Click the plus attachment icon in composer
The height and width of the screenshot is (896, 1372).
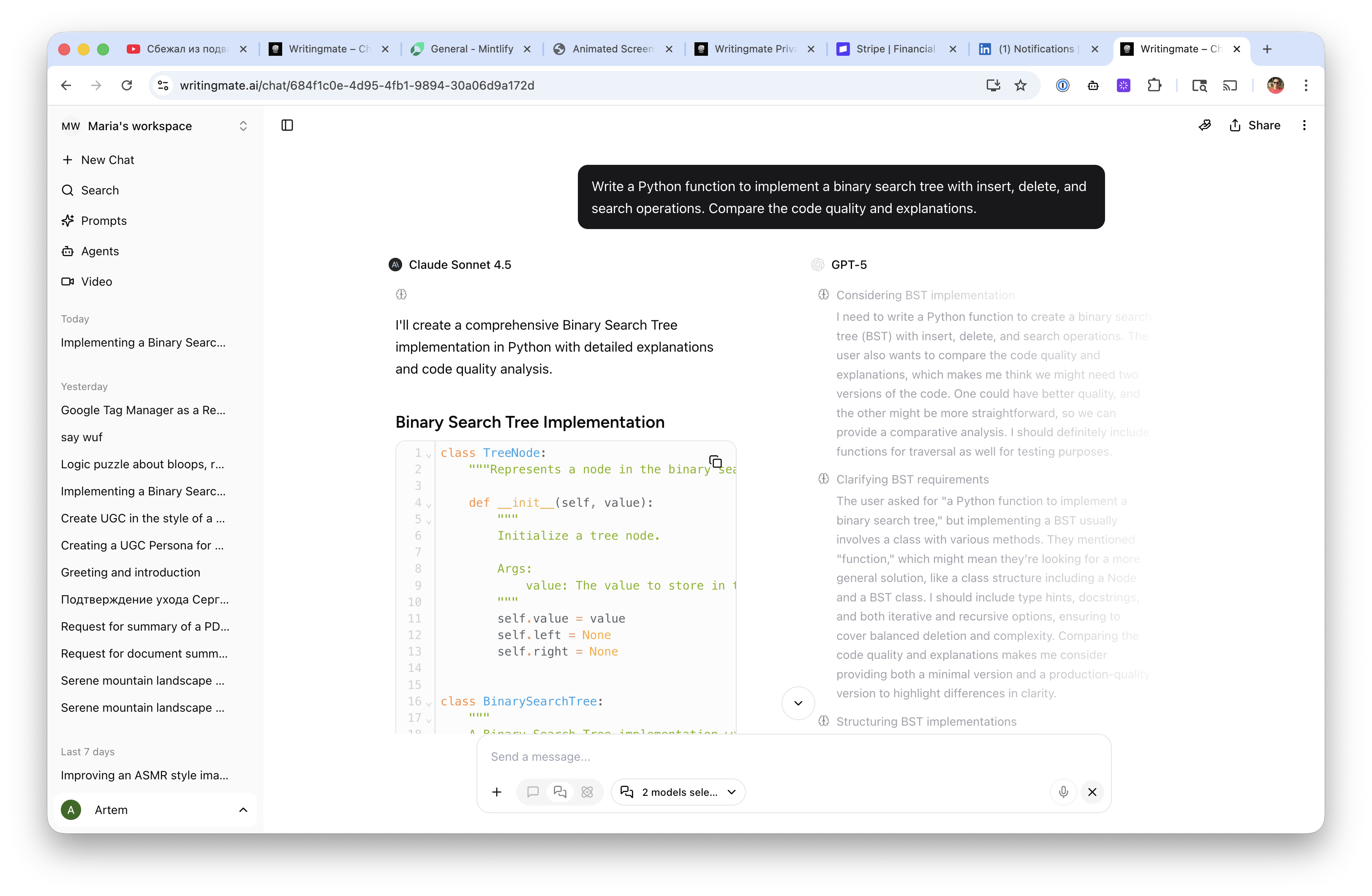click(x=496, y=792)
